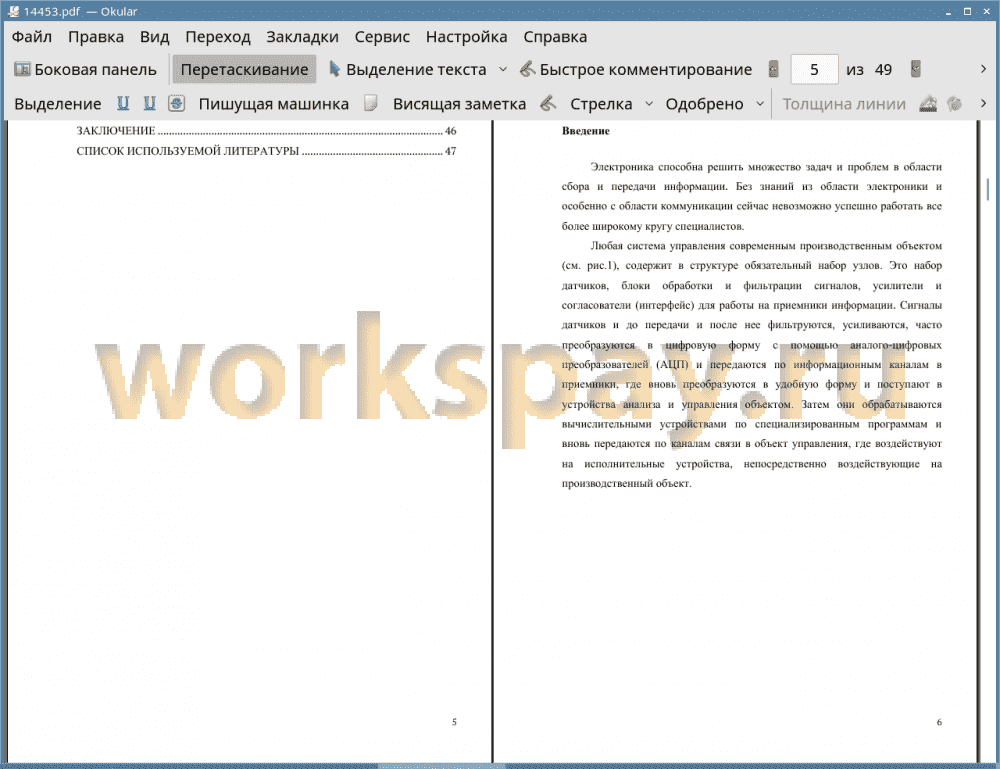Click the last icon before annotation toolbar chevron
This screenshot has width=1000, height=769.
(954, 103)
